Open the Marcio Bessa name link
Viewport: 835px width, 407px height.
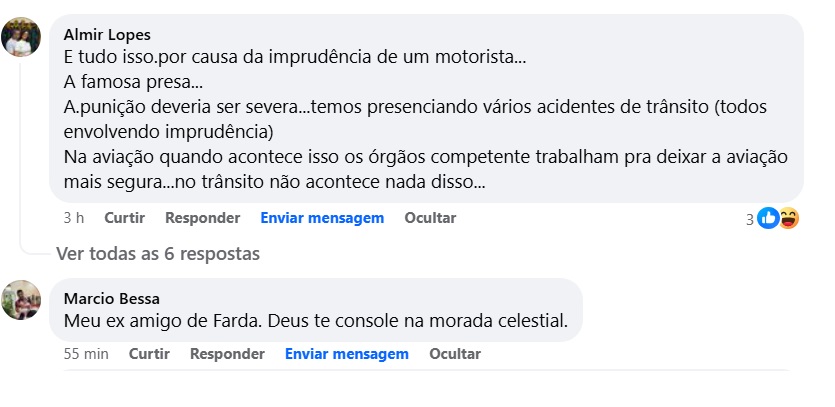pos(111,299)
